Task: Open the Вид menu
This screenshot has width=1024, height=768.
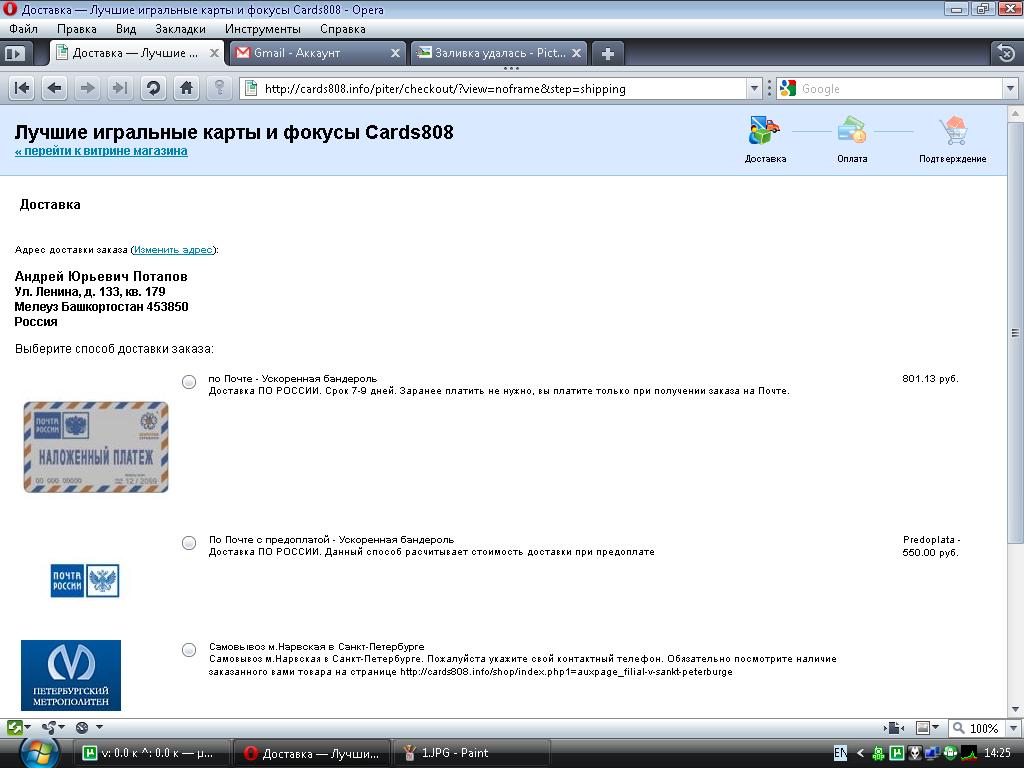Action: tap(126, 29)
